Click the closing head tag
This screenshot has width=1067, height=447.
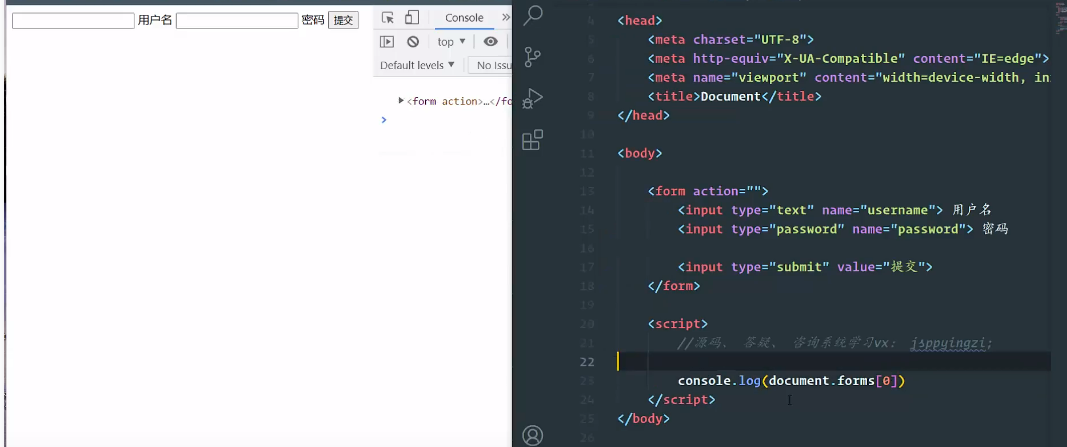[x=644, y=116]
